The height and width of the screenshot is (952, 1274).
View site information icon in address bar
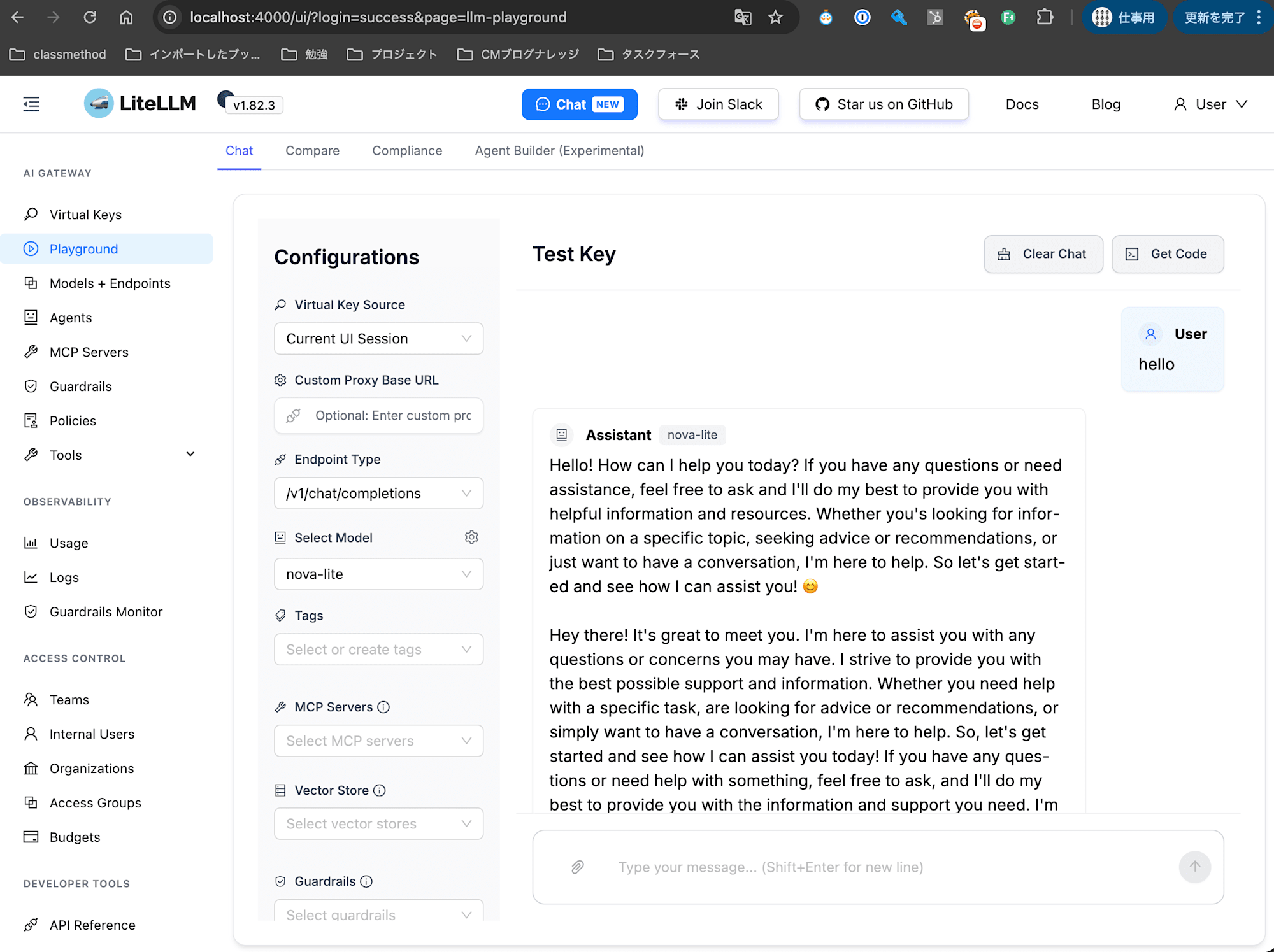pyautogui.click(x=170, y=17)
